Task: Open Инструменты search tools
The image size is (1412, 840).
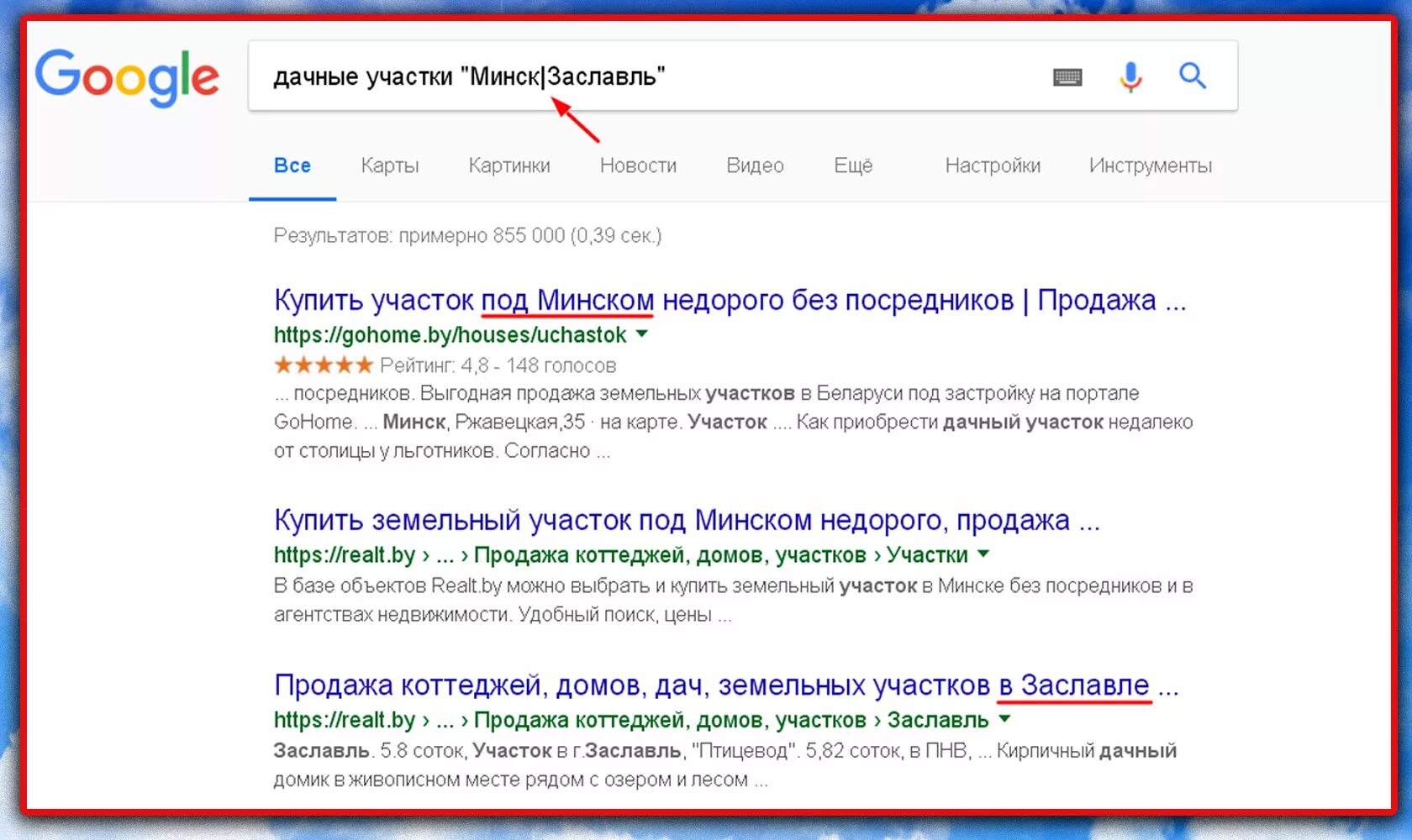Action: [x=1151, y=165]
